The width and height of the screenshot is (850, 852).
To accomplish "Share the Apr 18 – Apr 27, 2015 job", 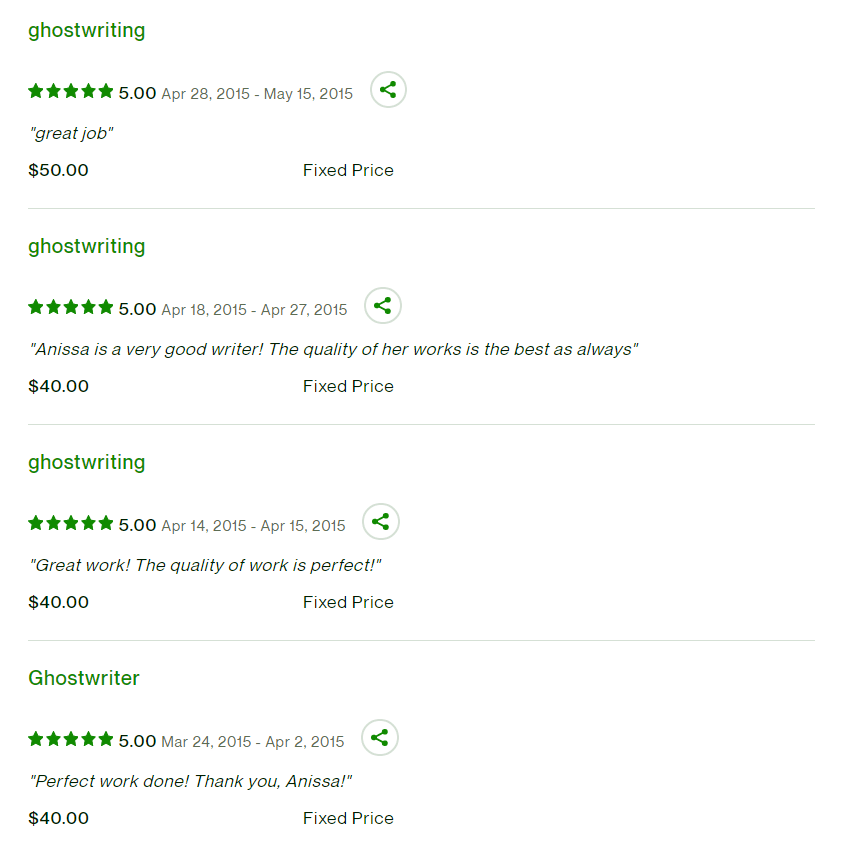I will 382,306.
